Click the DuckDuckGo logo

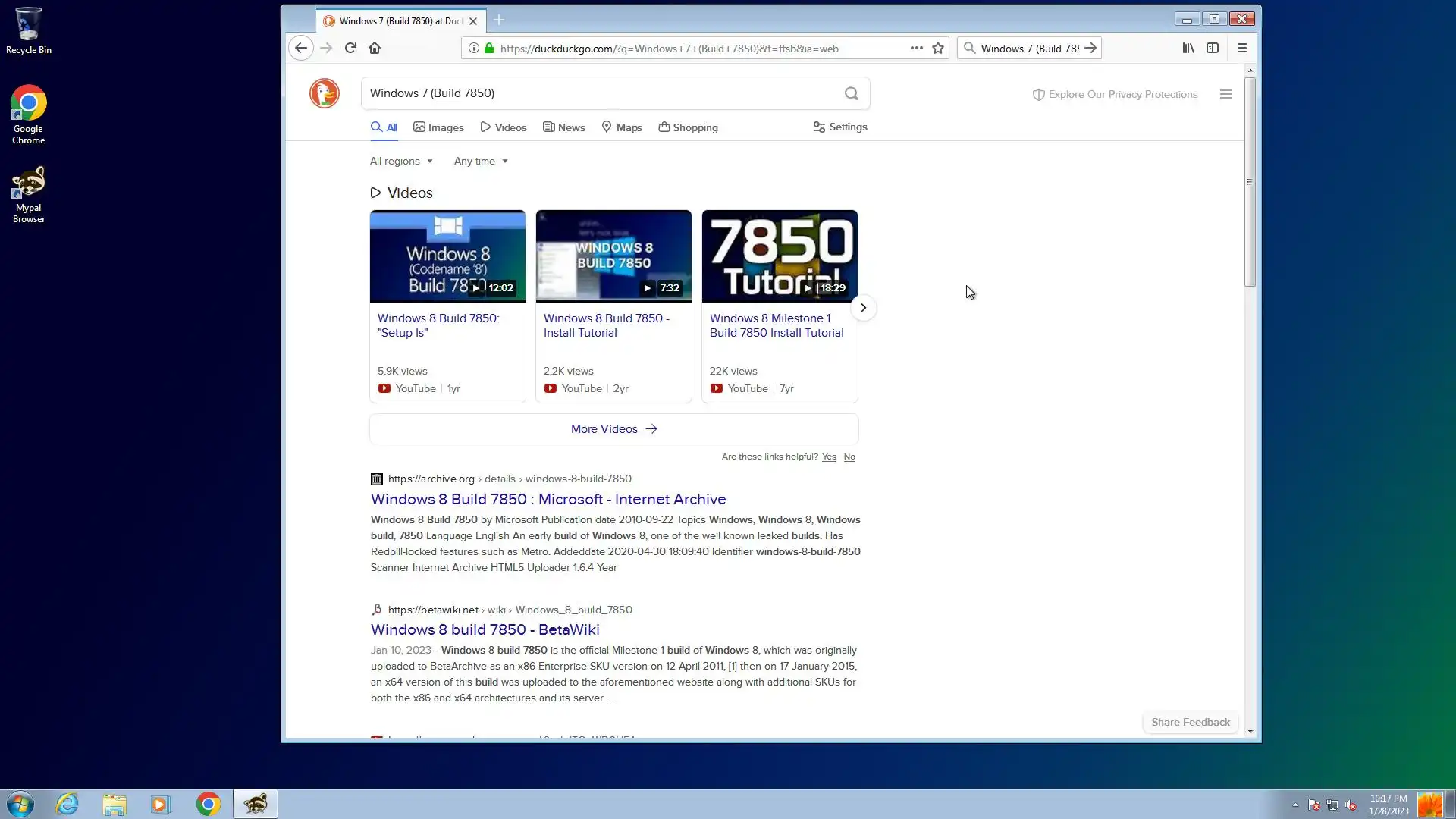[325, 93]
